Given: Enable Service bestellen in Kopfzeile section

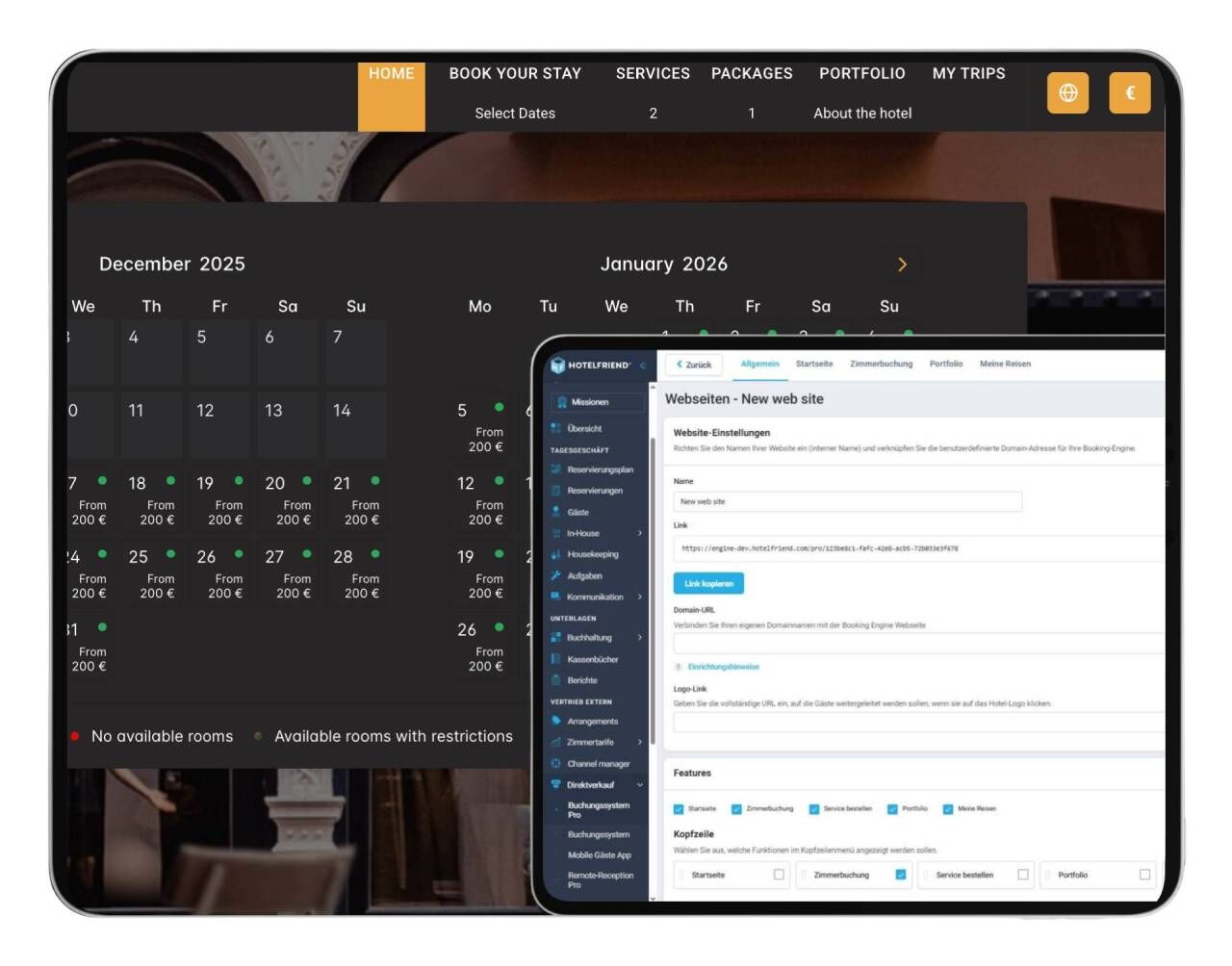Looking at the screenshot, I should [x=1022, y=875].
